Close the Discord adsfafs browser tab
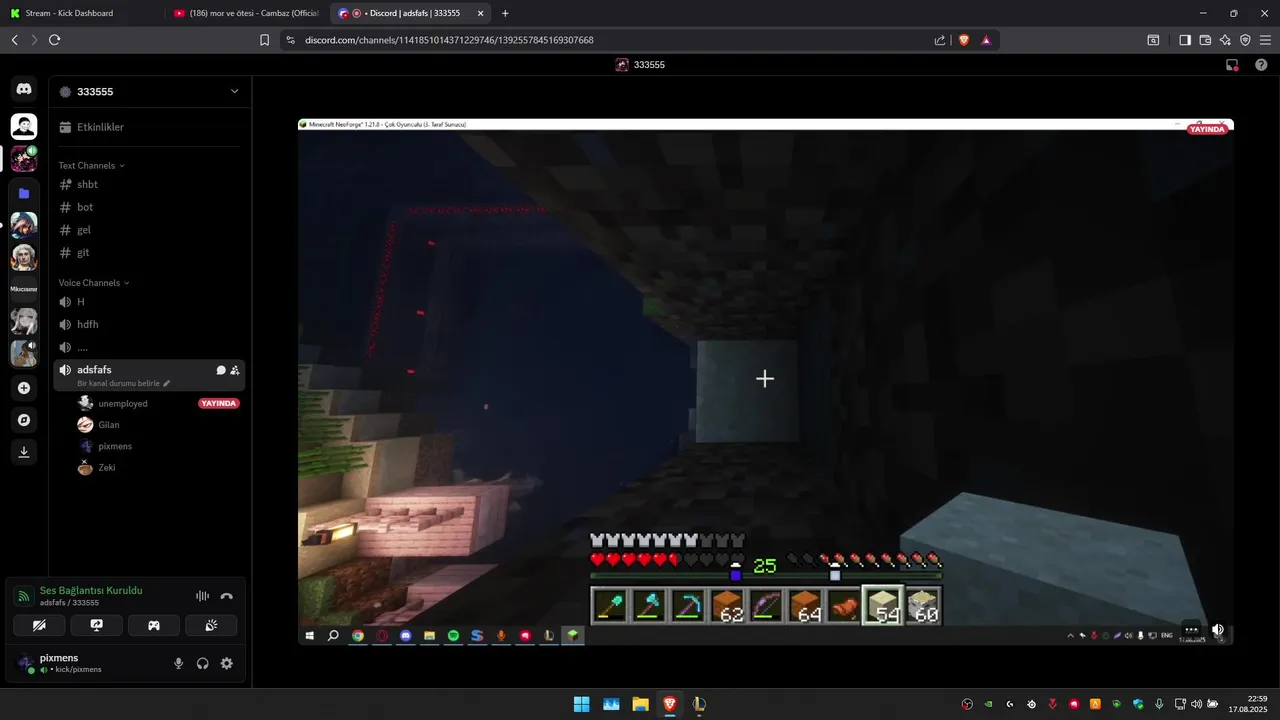Screen dimensions: 1280x720 (x=480, y=13)
